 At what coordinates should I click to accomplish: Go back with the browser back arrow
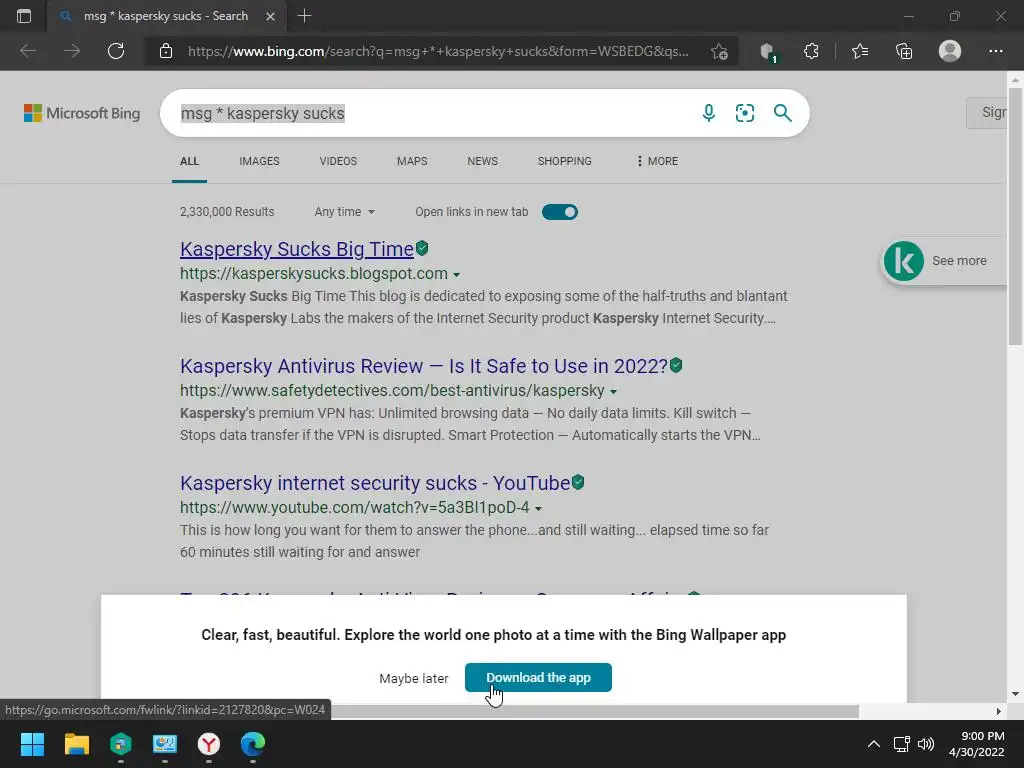[28, 51]
